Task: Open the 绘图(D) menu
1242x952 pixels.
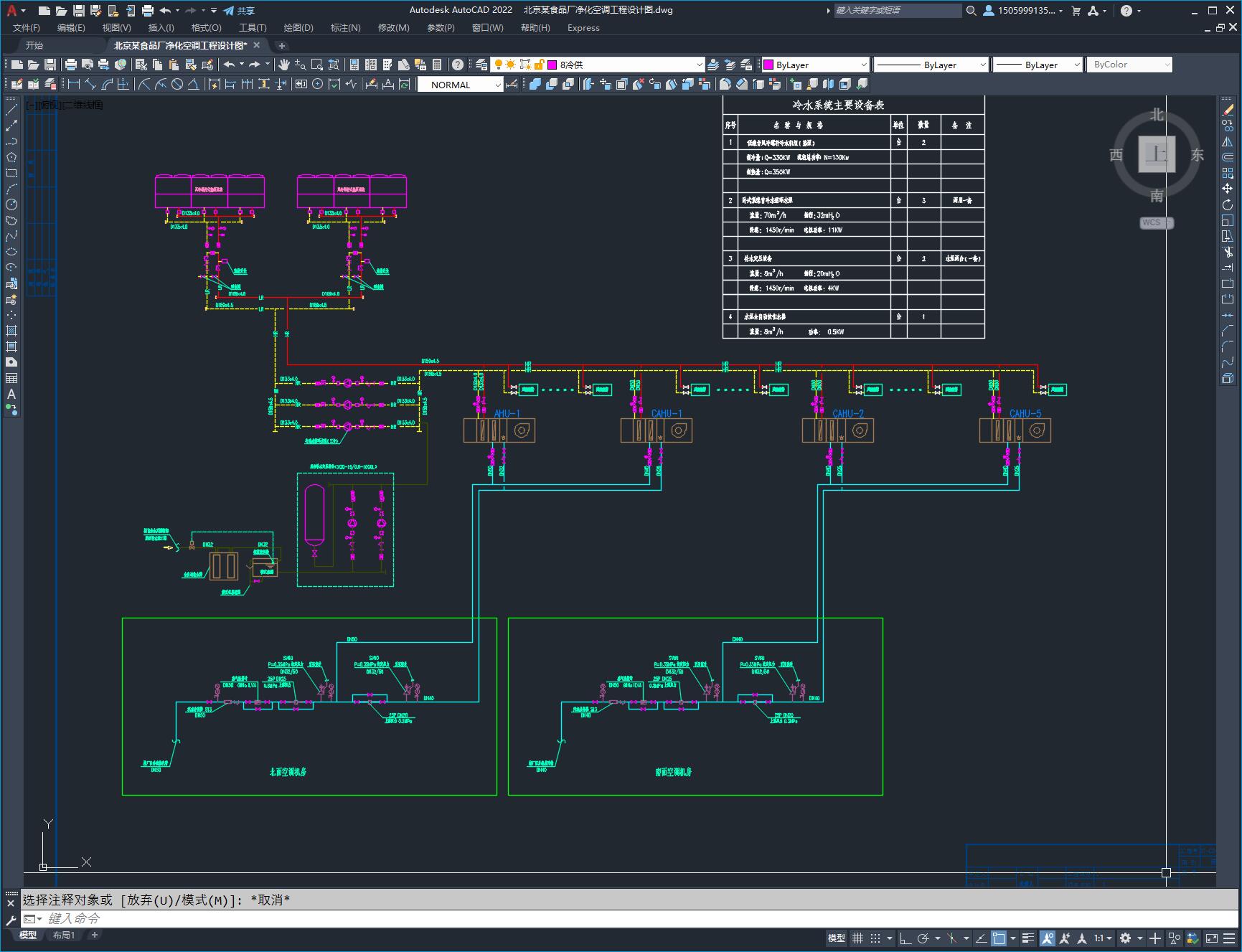Action: (298, 27)
